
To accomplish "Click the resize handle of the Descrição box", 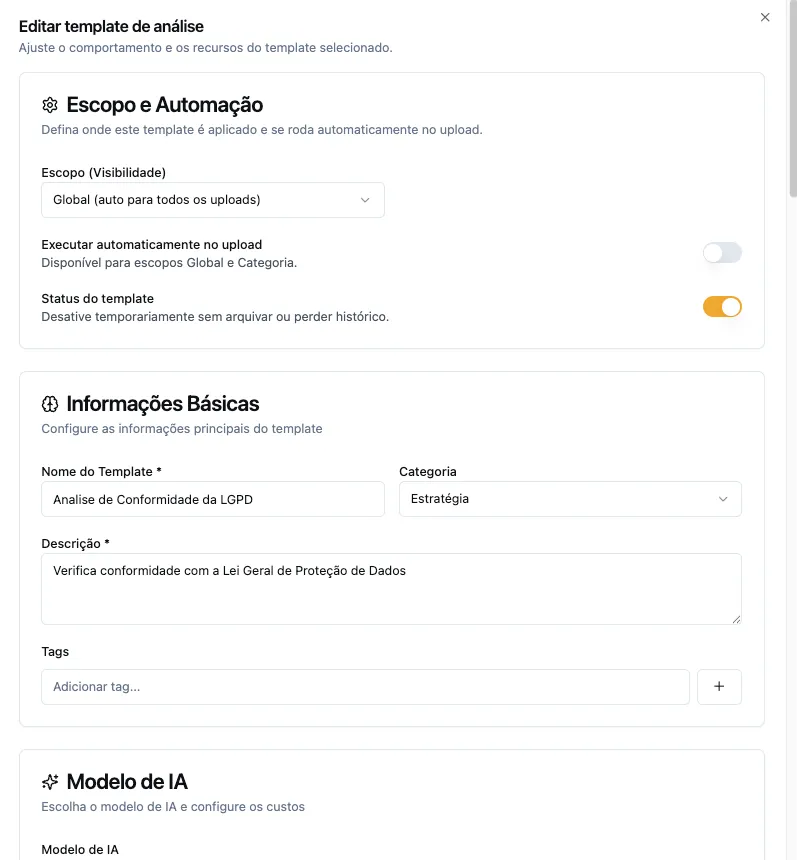I will coord(737,620).
